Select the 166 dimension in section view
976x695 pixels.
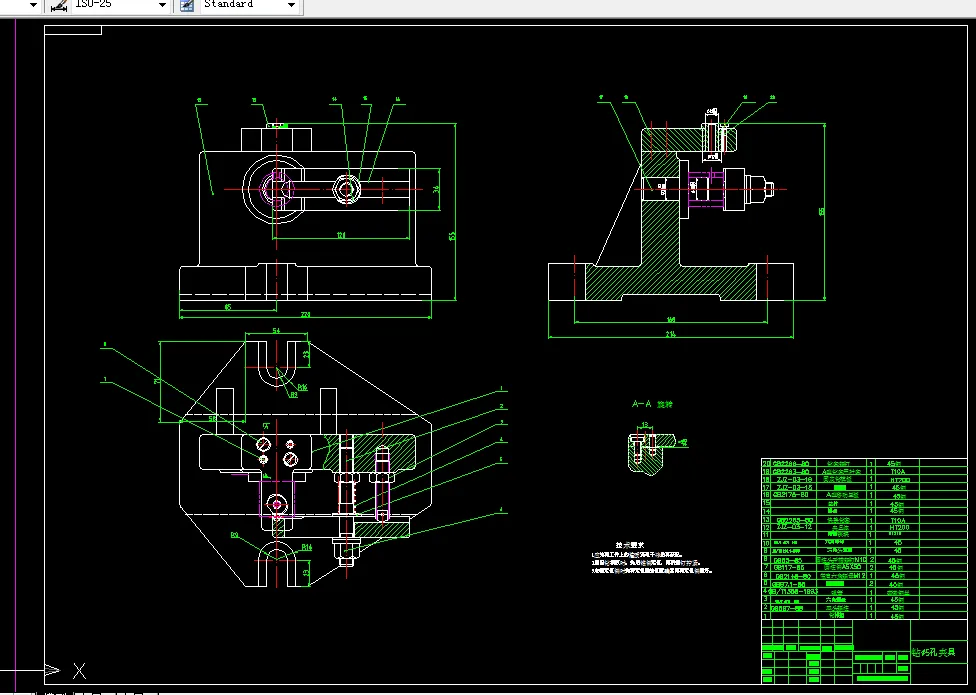pyautogui.click(x=671, y=320)
